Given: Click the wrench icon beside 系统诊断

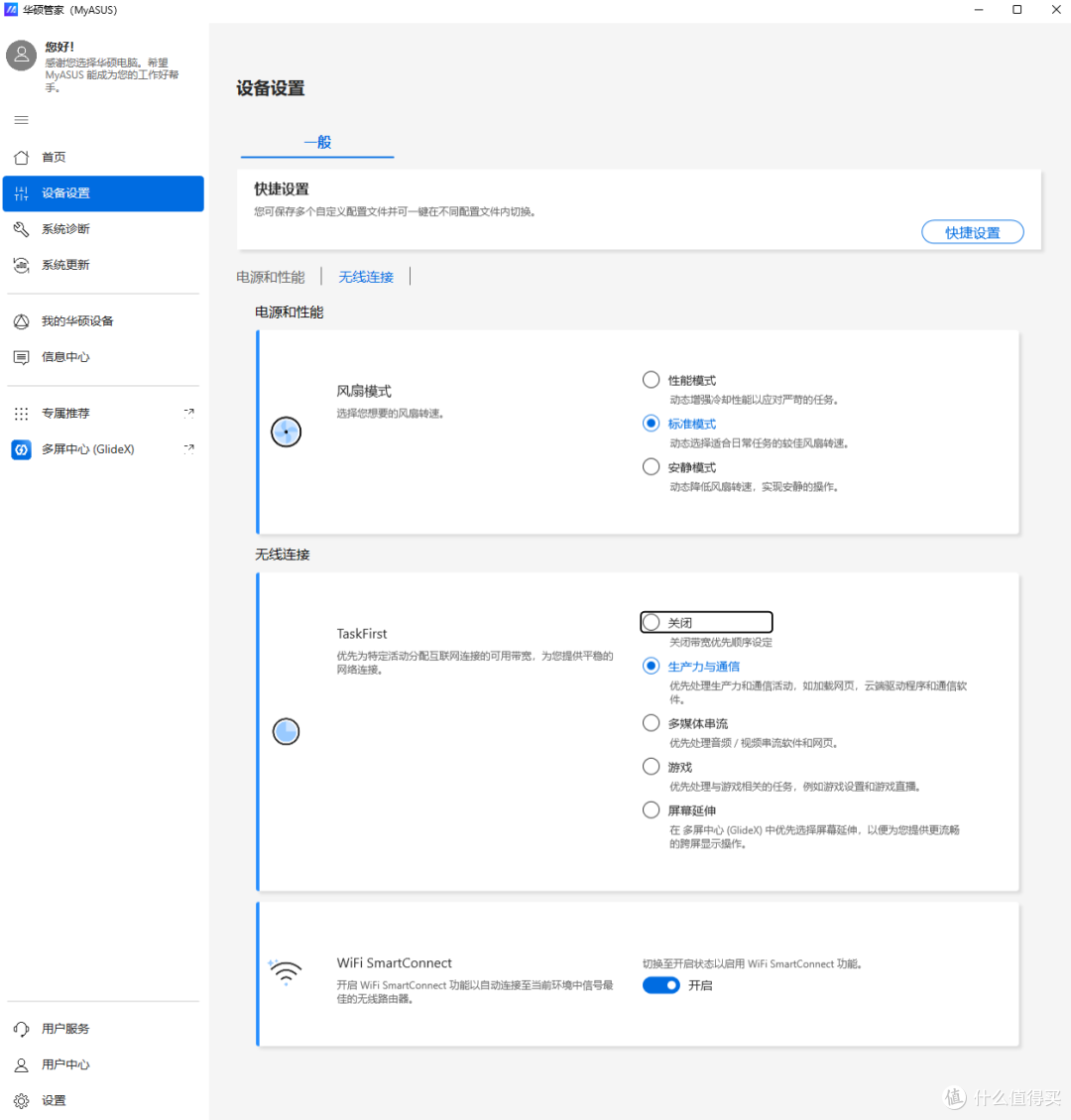Looking at the screenshot, I should [x=22, y=229].
